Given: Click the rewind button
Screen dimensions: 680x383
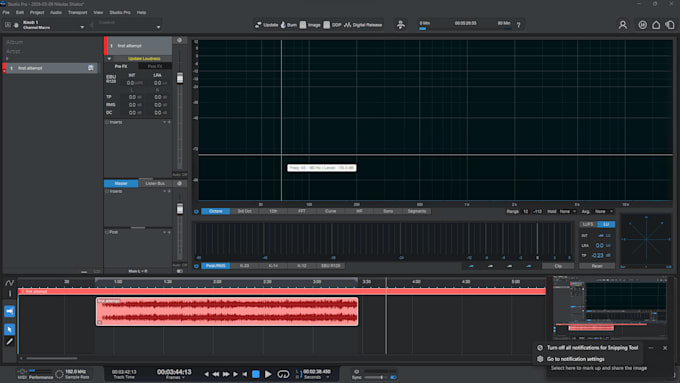Looking at the screenshot, I should coord(216,374).
